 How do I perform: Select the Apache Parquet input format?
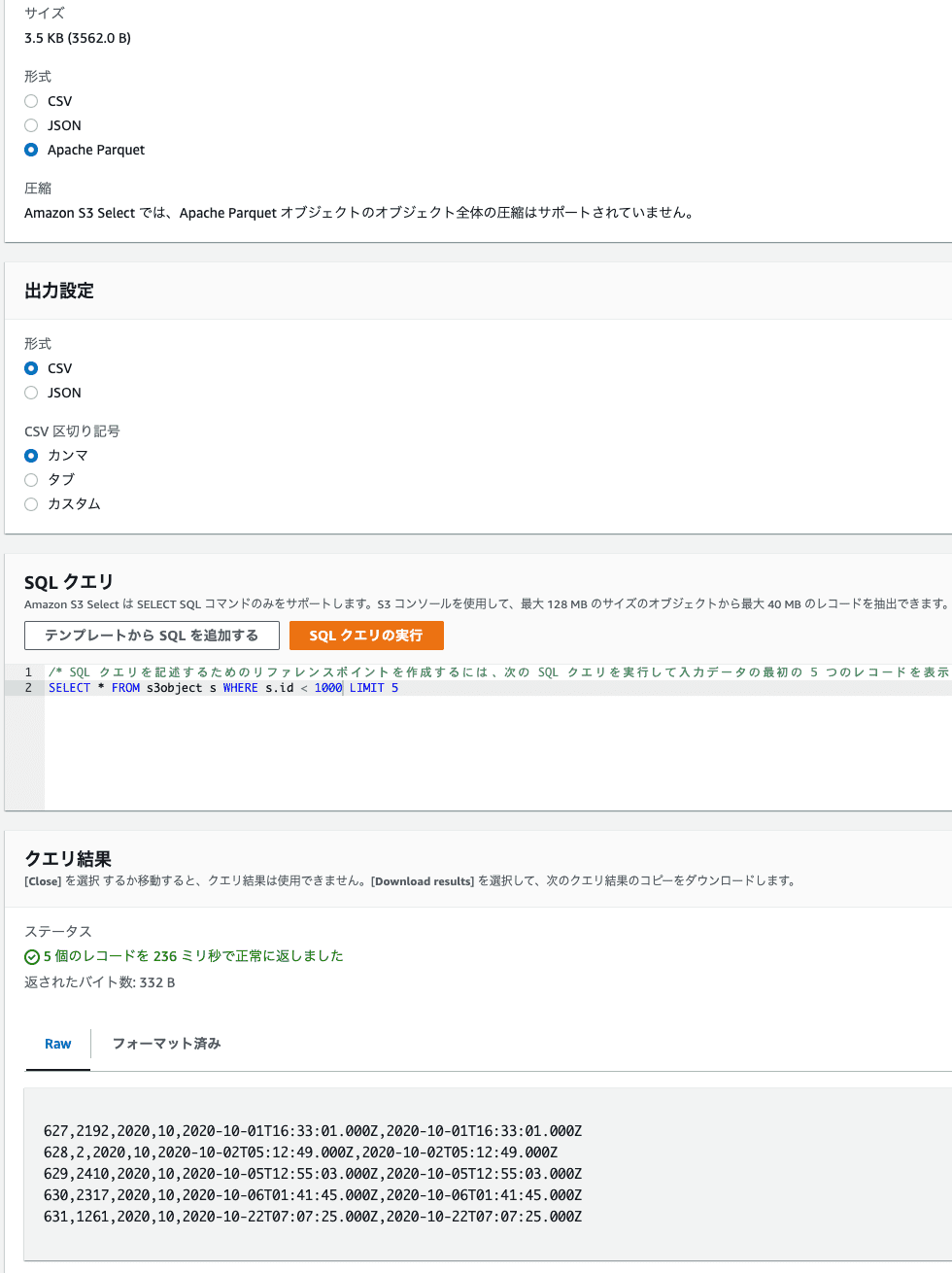pos(31,150)
